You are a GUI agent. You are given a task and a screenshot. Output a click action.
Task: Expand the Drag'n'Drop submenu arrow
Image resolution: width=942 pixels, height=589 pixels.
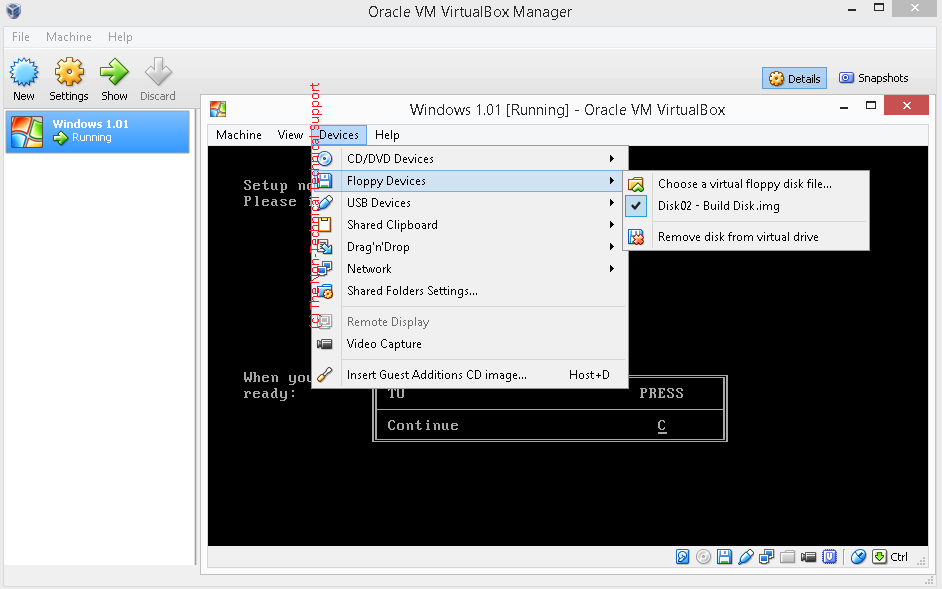612,246
